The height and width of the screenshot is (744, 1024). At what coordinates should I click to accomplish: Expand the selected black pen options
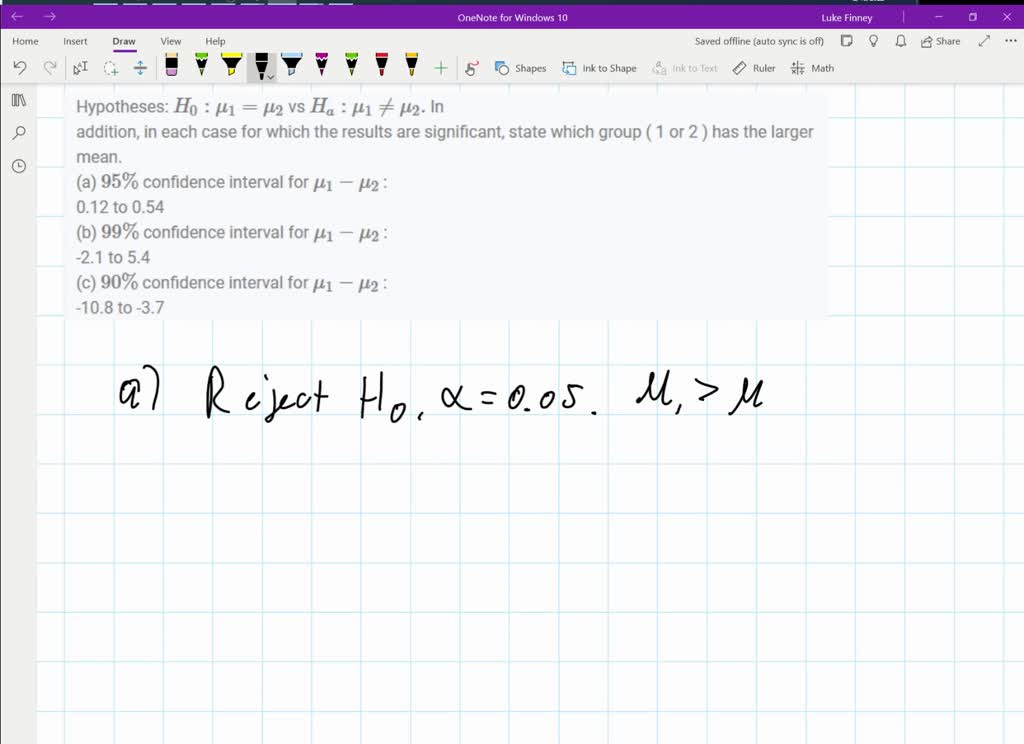click(x=270, y=74)
